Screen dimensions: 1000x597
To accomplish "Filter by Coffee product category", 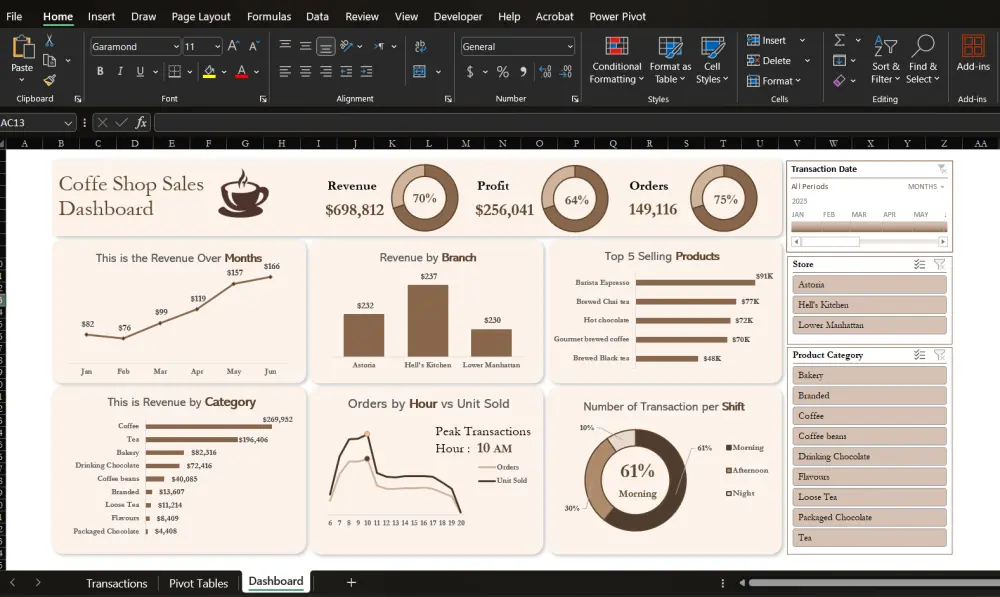I will coord(869,416).
